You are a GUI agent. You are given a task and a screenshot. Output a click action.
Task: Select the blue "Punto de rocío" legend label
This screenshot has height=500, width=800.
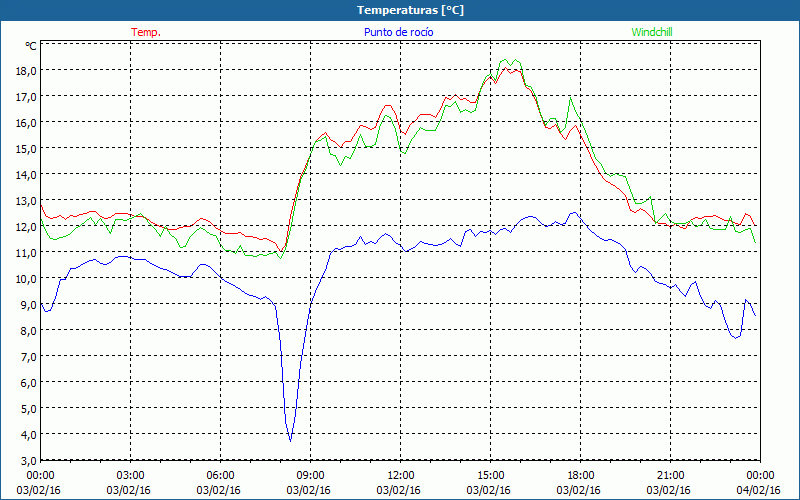pos(398,32)
